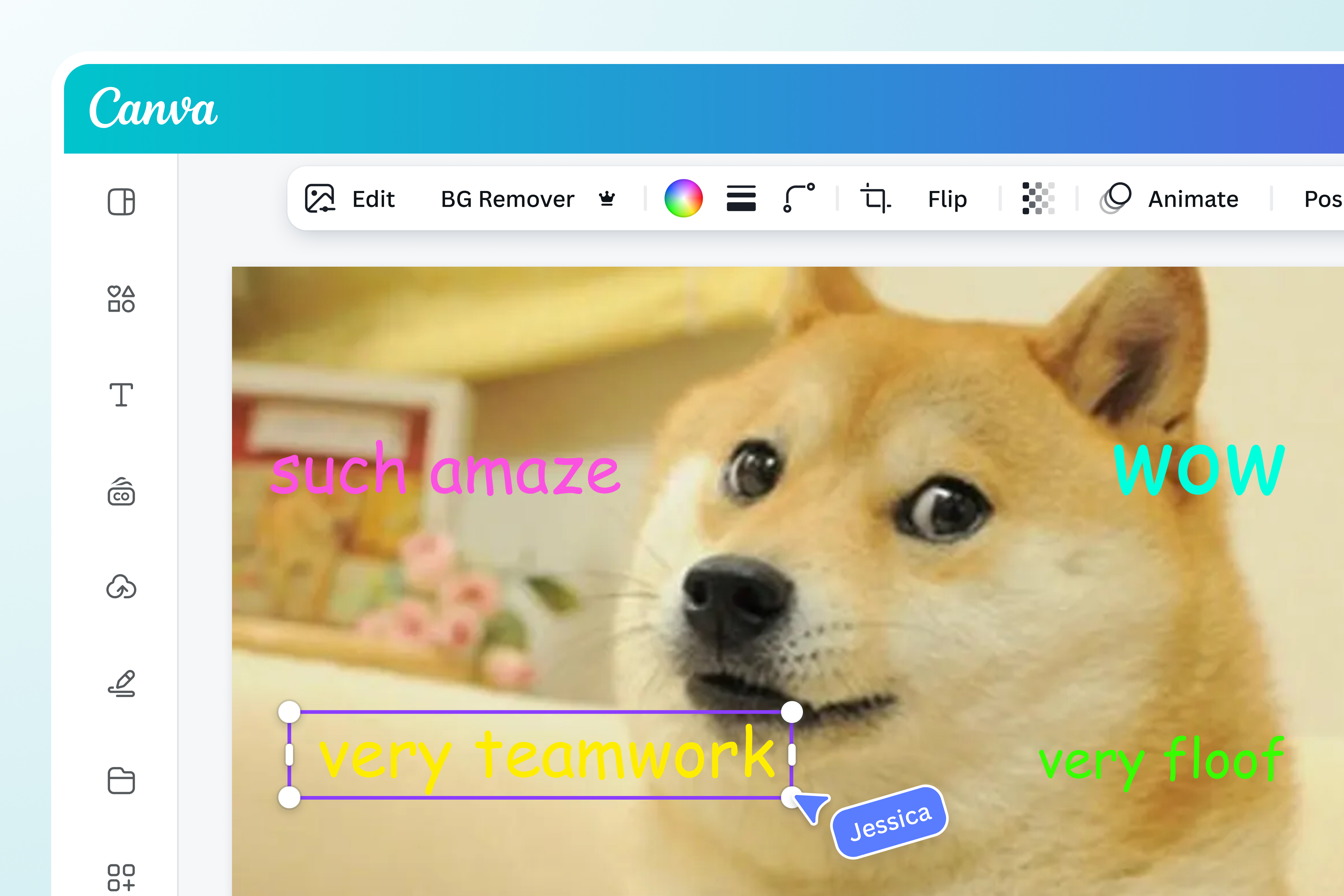The height and width of the screenshot is (896, 1344).
Task: Open the Projects folder panel
Action: click(x=121, y=781)
